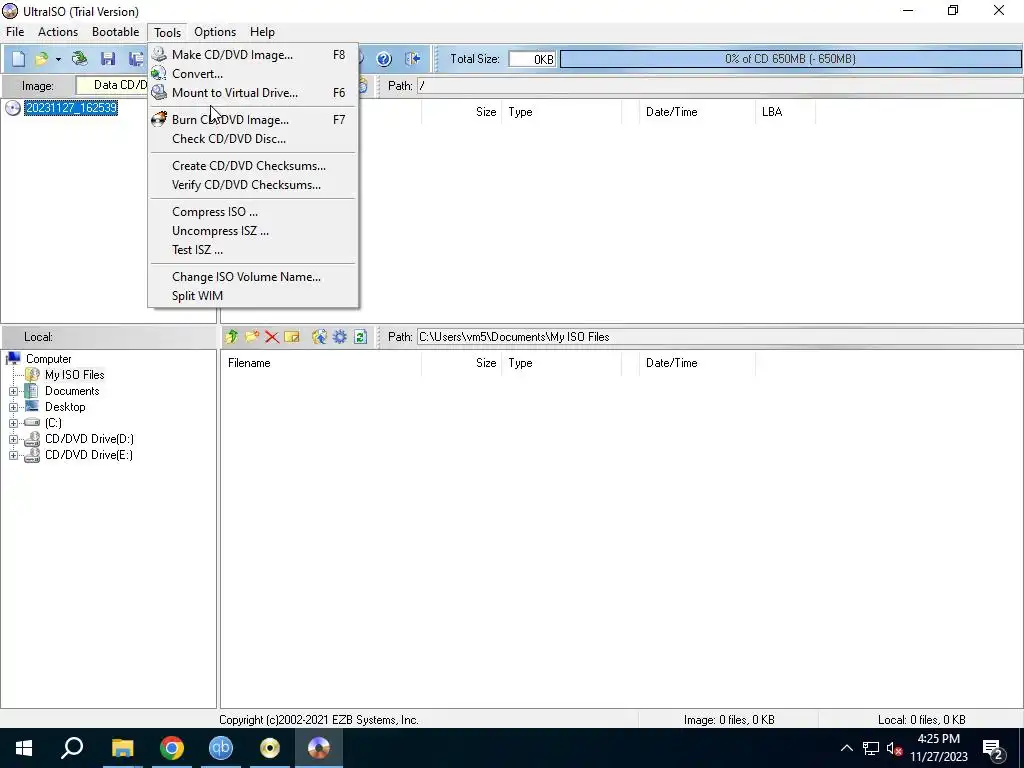1024x768 pixels.
Task: Expand the Desktop tree node
Action: point(13,407)
